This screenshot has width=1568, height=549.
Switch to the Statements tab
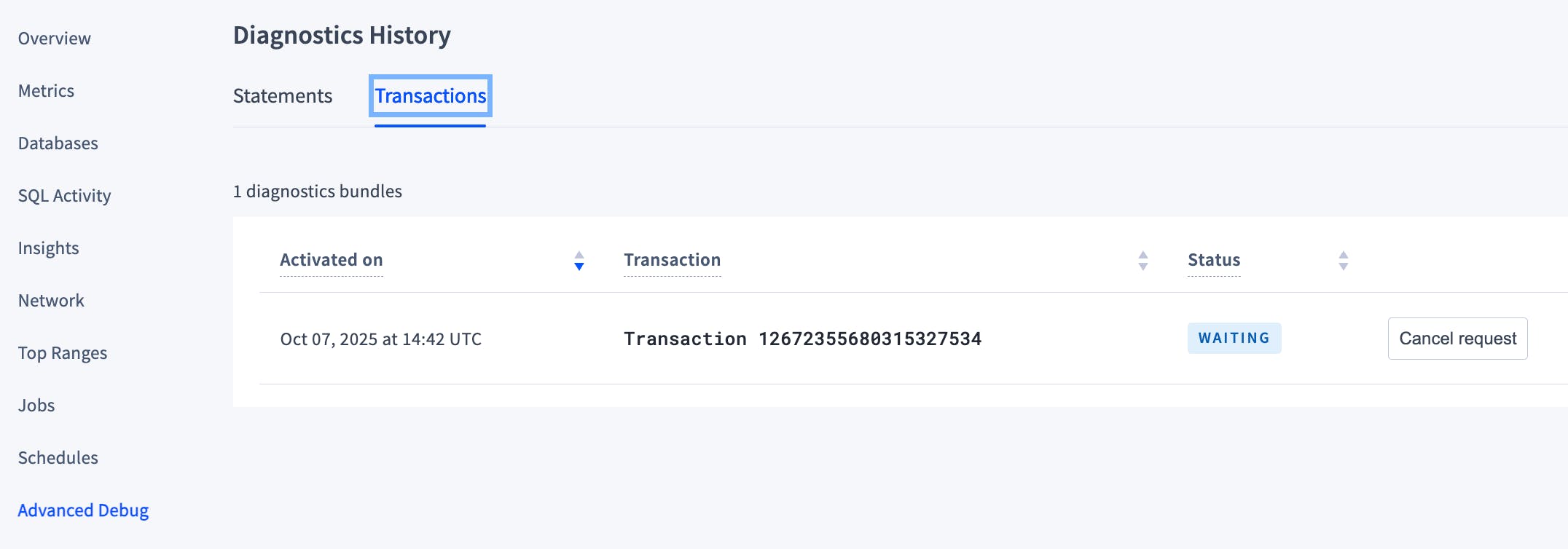283,95
